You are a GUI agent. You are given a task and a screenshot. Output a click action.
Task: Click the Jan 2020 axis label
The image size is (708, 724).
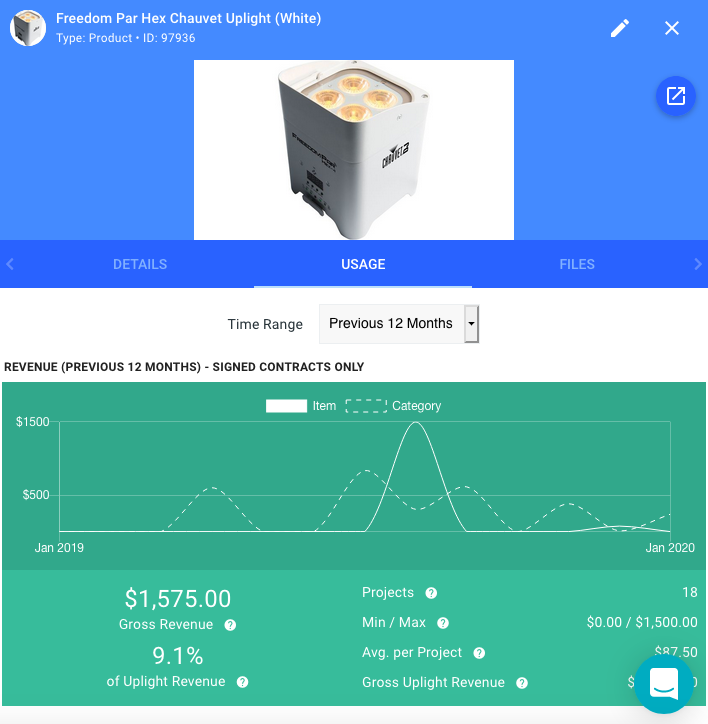click(670, 548)
